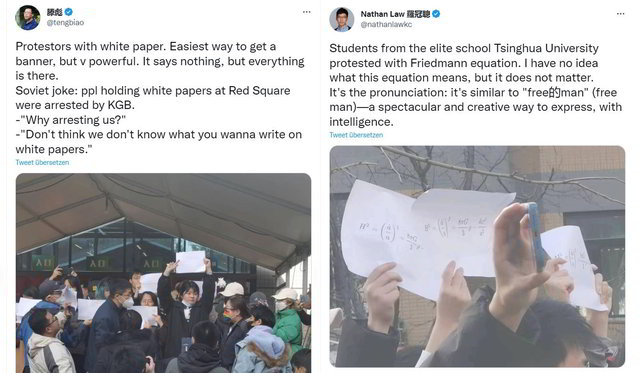This screenshot has width=640, height=373.
Task: Open more options on Nathan Law's tweet
Action: click(x=620, y=14)
